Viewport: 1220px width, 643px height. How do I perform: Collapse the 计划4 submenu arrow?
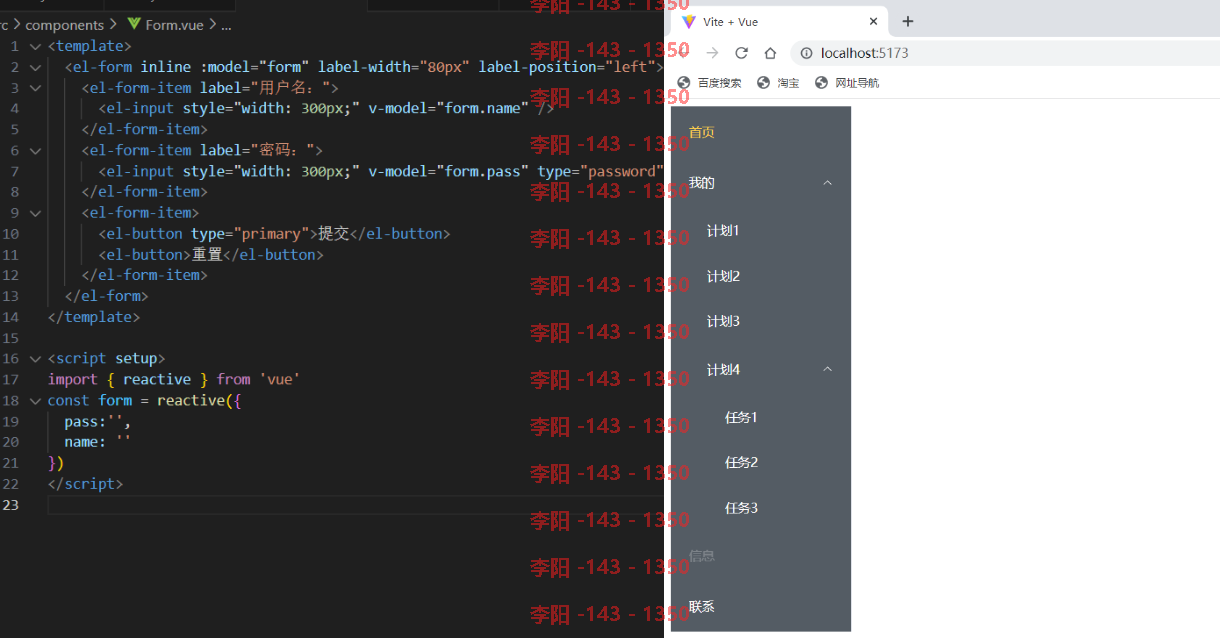click(827, 370)
